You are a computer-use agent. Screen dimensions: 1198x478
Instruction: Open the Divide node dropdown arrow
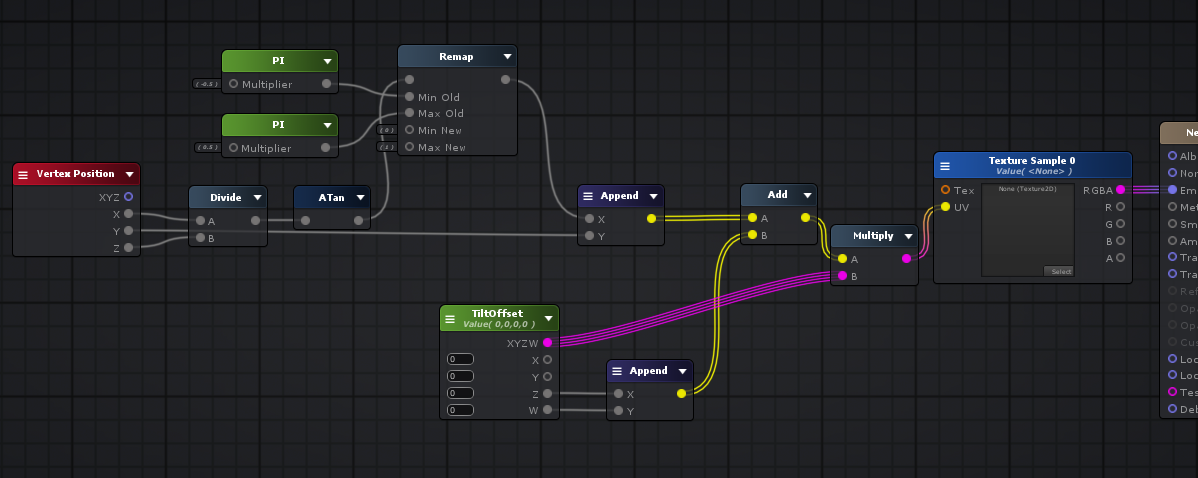click(x=257, y=198)
